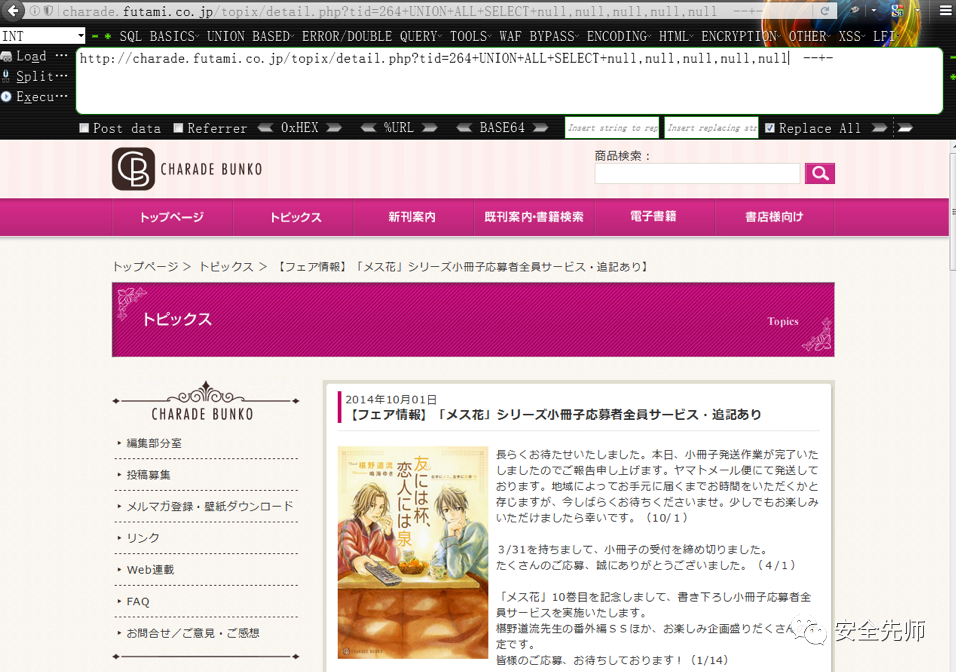This screenshot has width=956, height=672.
Task: Open the ENCRYPTION dropdown menu
Action: pos(741,37)
